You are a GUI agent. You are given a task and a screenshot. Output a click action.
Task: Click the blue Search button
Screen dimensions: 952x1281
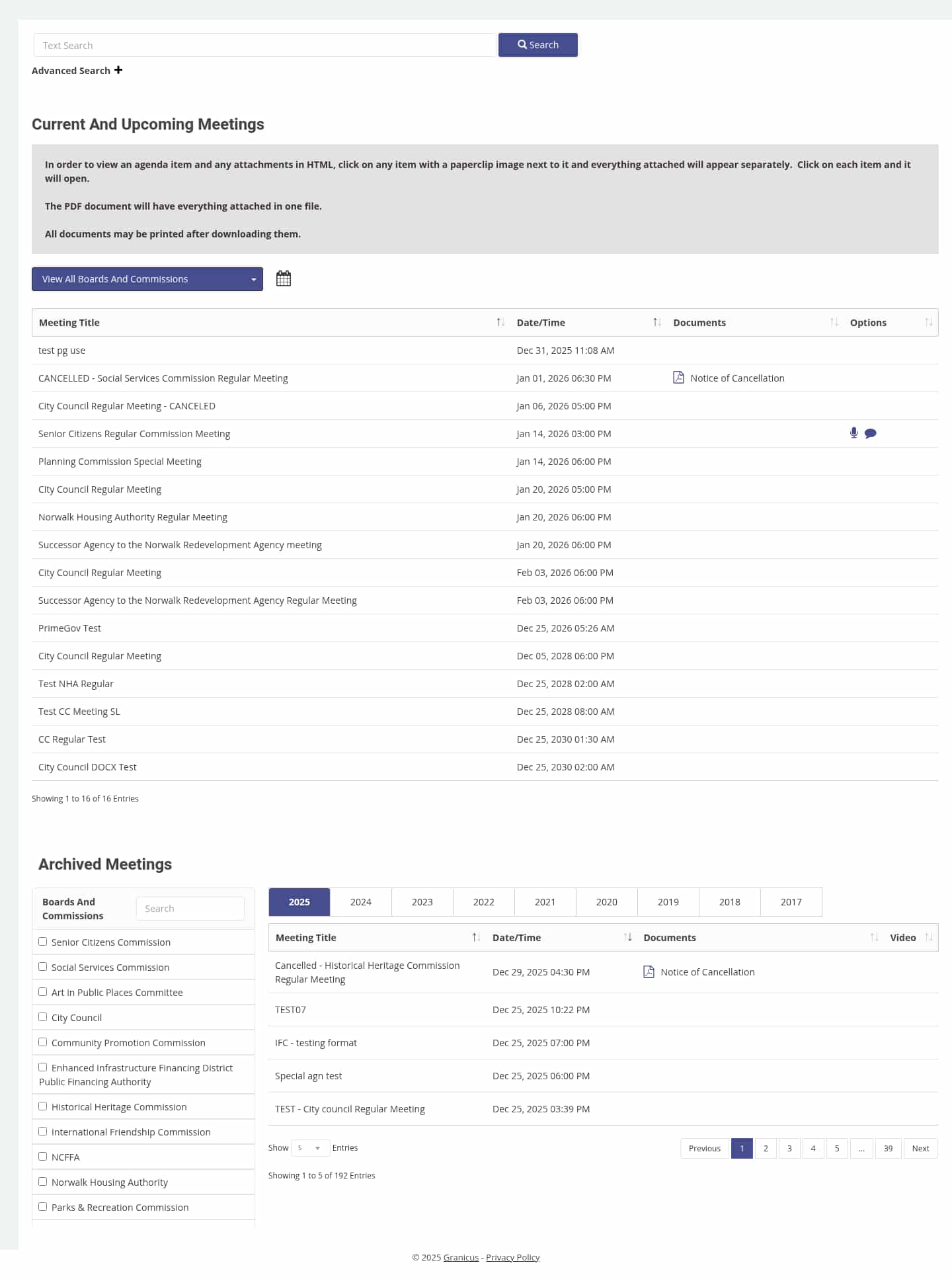click(x=538, y=45)
